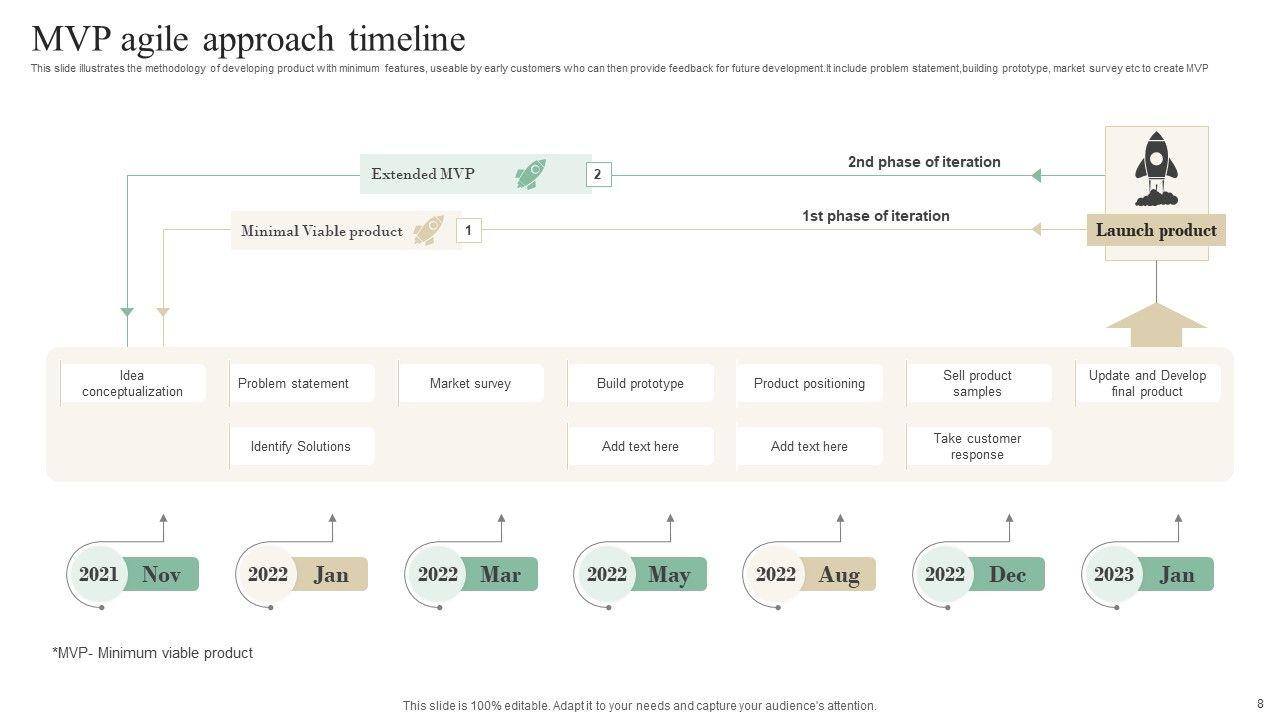Click the 2021 Nov timeline marker
The width and height of the screenshot is (1280, 720).
tap(133, 574)
